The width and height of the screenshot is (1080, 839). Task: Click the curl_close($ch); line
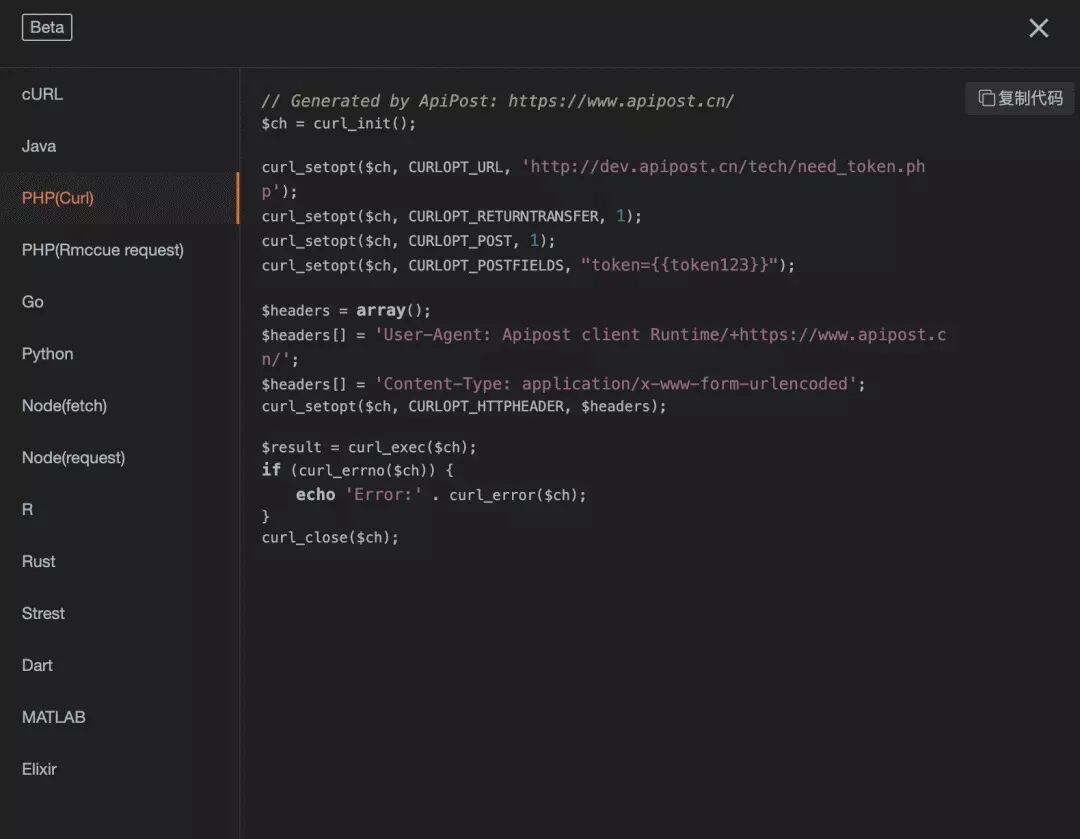(330, 538)
